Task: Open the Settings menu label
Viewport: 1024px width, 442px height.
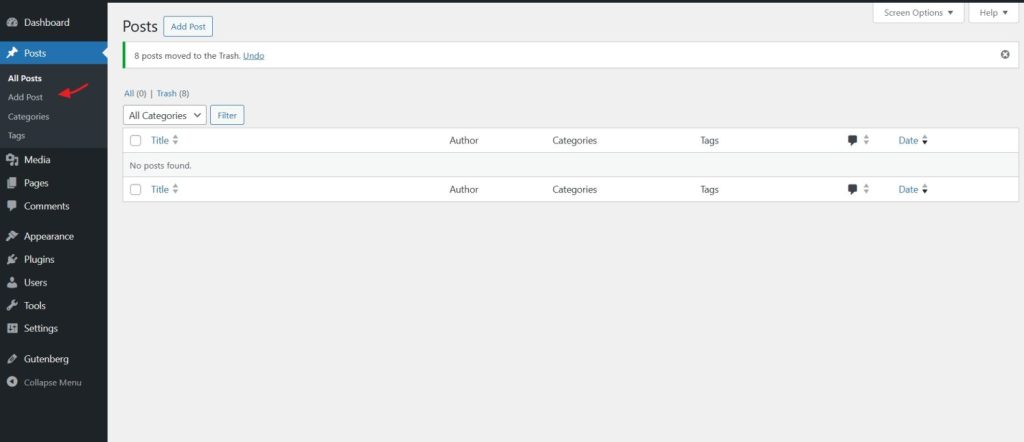Action: [40, 328]
